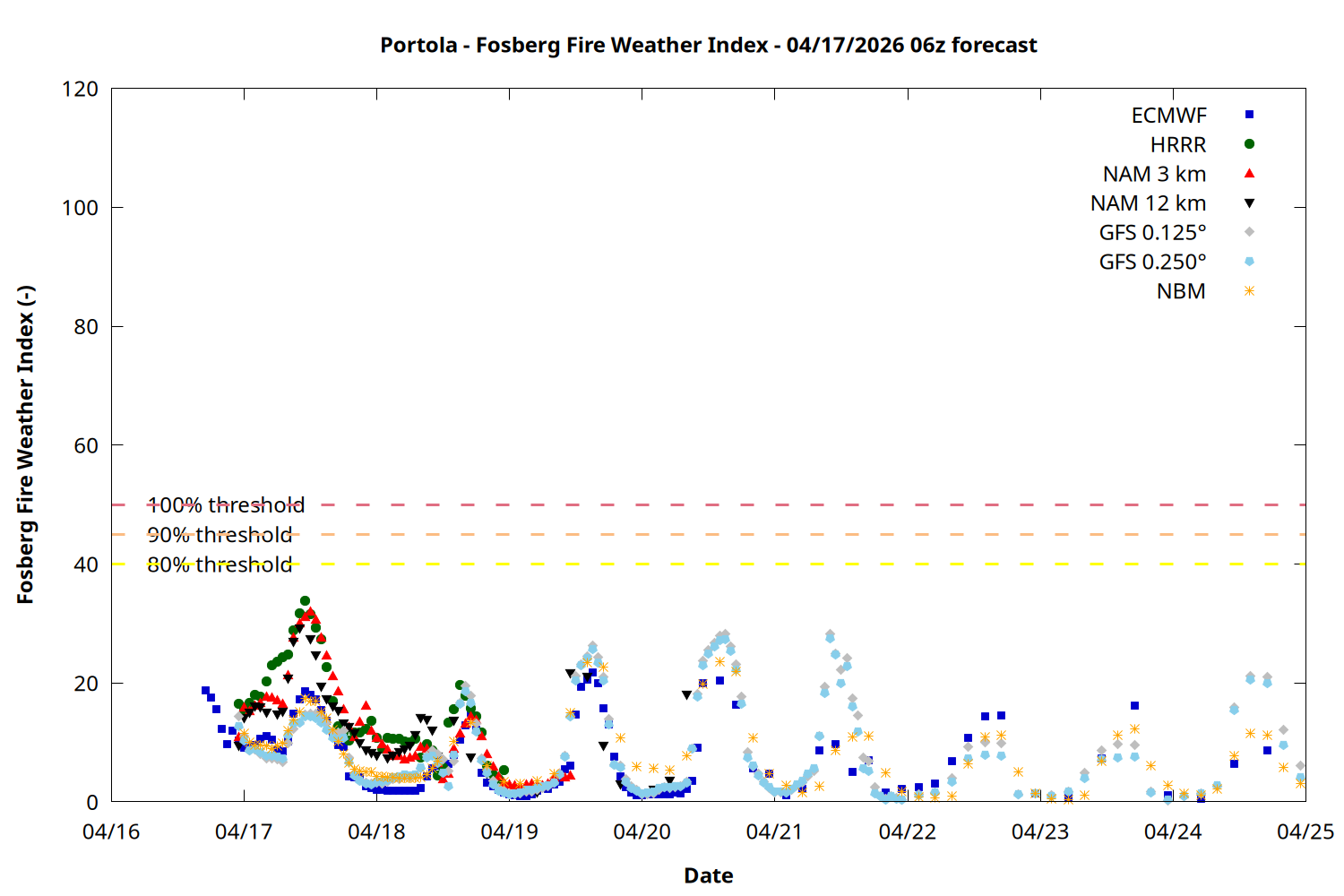Click the 04/21 date on the x-axis
1344x896 pixels.
[x=774, y=831]
